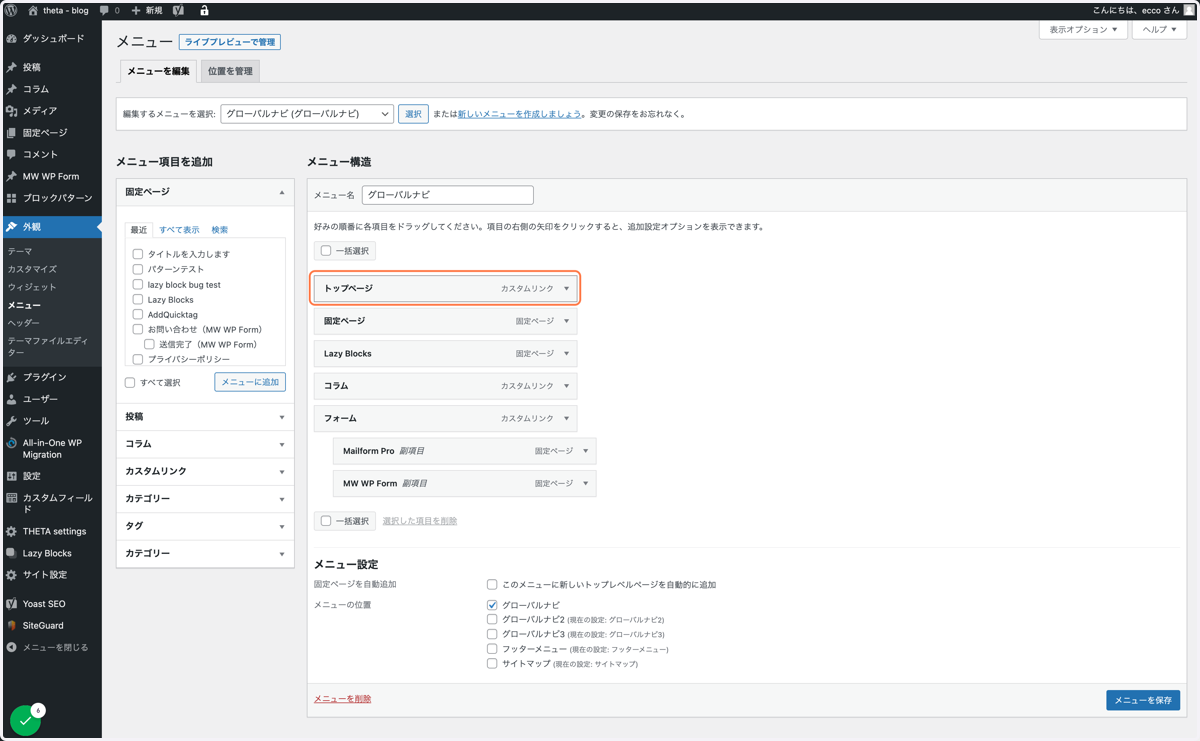Viewport: 1200px width, 741px height.
Task: Expand タグ accordion section
Action: point(205,526)
